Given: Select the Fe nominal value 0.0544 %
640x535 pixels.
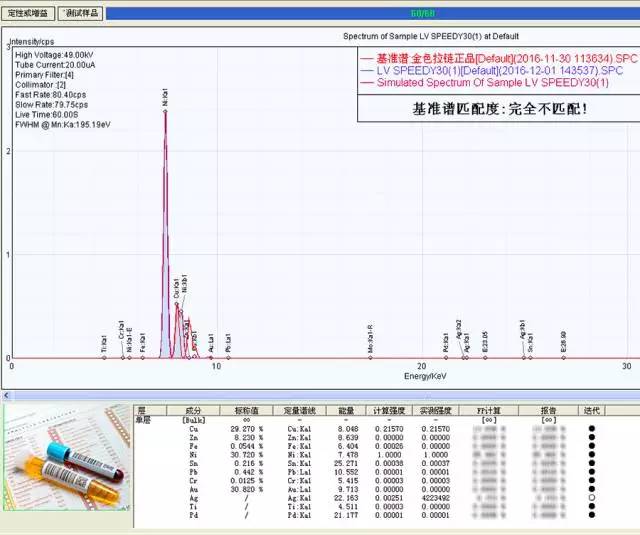Looking at the screenshot, I should click(247, 446).
